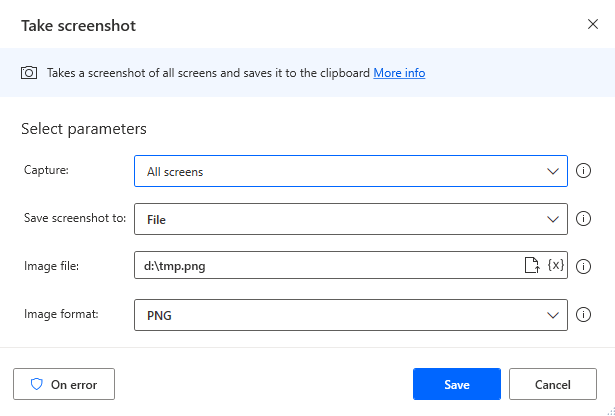615x416 pixels.
Task: Open the Save screenshot to dropdown
Action: 350,218
